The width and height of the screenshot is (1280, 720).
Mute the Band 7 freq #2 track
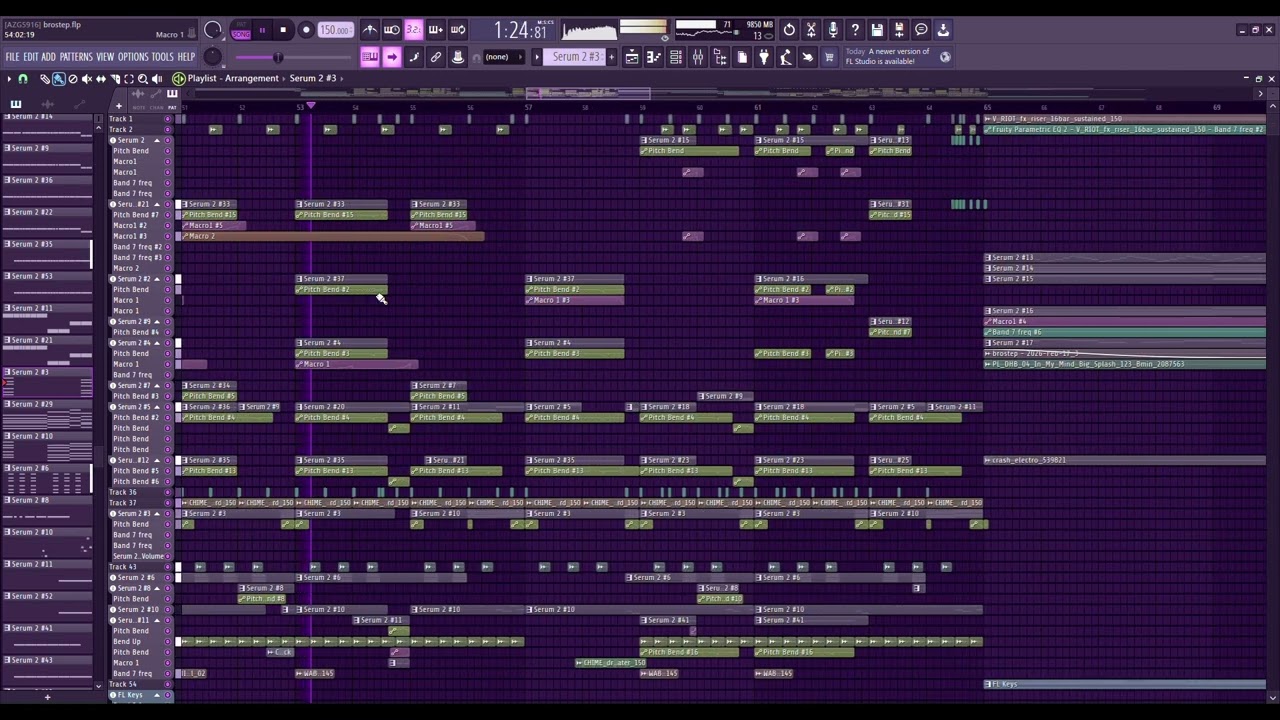167,246
